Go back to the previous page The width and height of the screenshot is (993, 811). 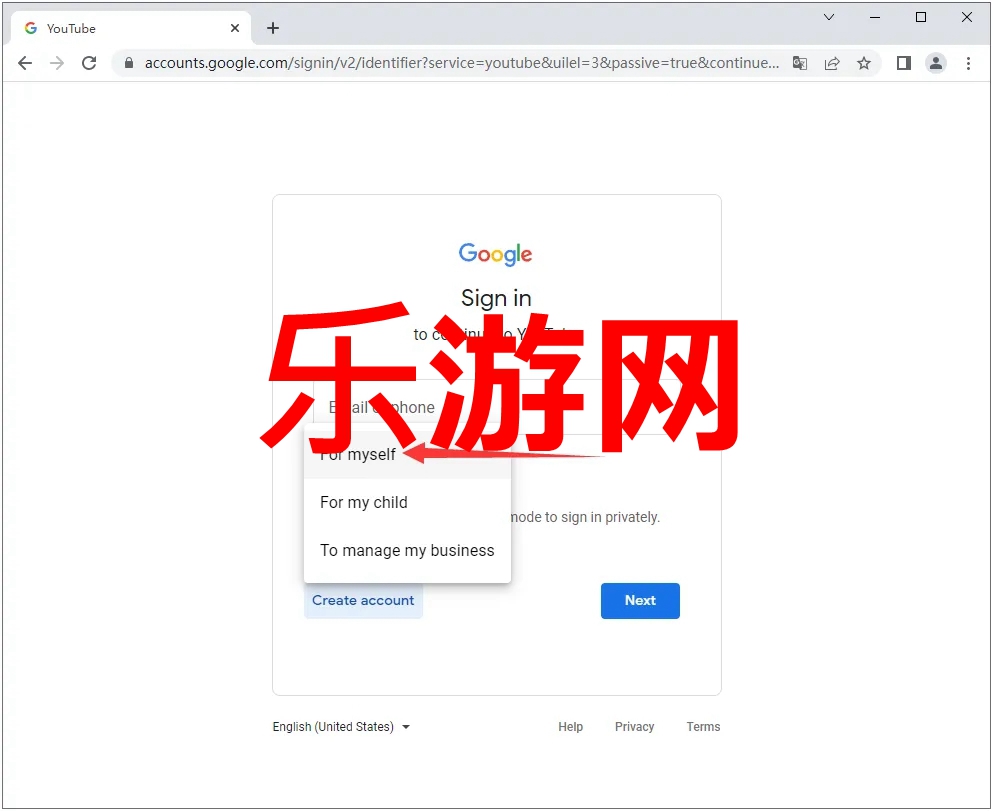click(25, 63)
